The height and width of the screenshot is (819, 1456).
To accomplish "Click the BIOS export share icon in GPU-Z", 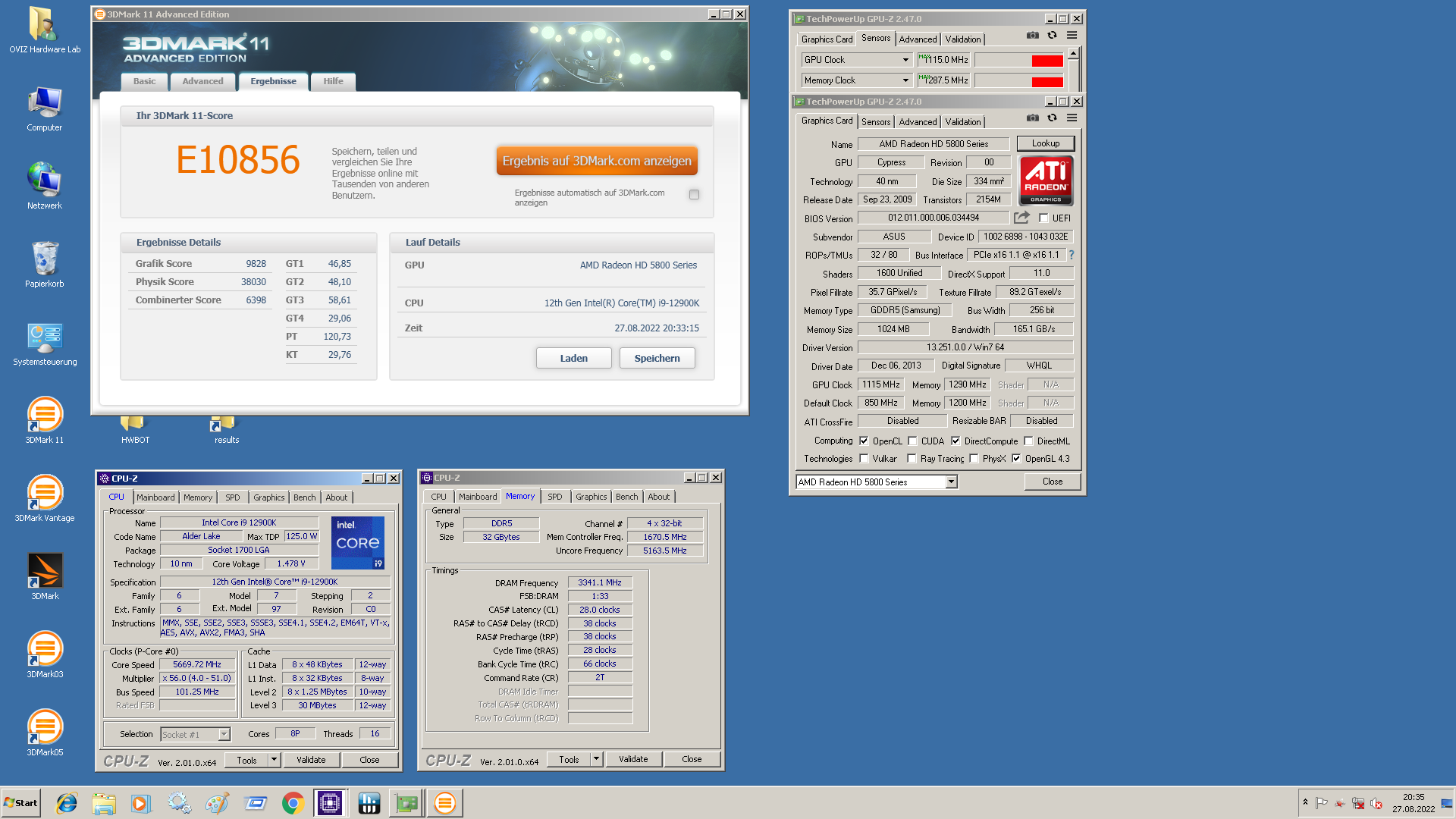I will point(1021,218).
